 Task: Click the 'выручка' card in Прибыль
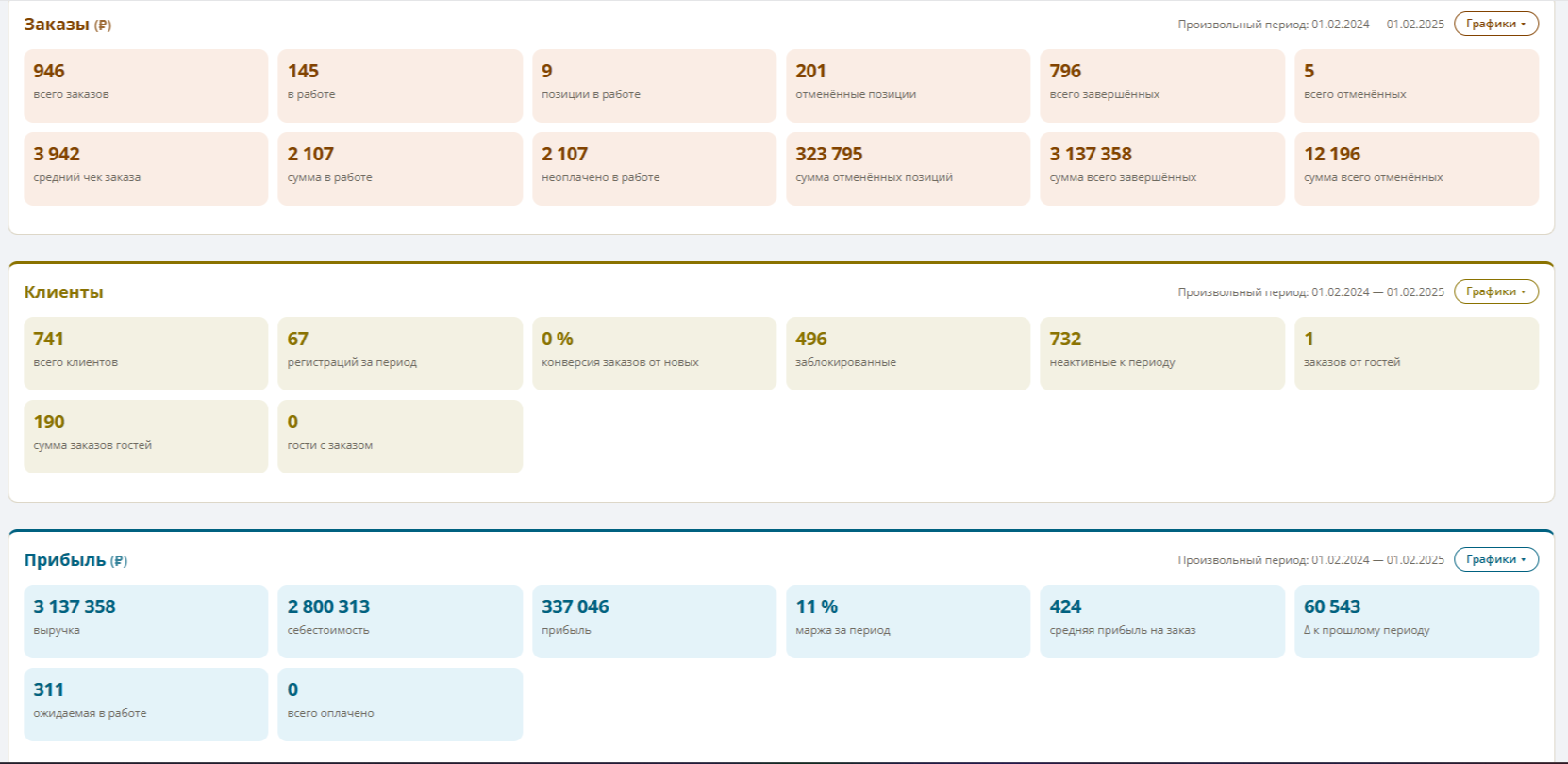(146, 622)
